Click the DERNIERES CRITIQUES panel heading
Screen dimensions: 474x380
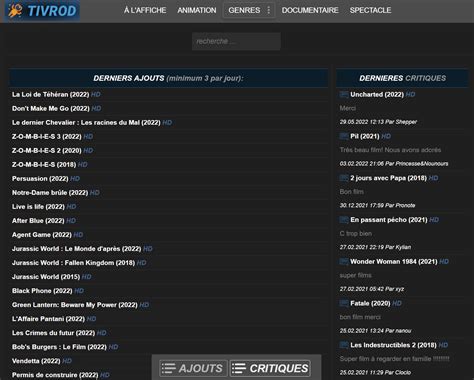[402, 78]
